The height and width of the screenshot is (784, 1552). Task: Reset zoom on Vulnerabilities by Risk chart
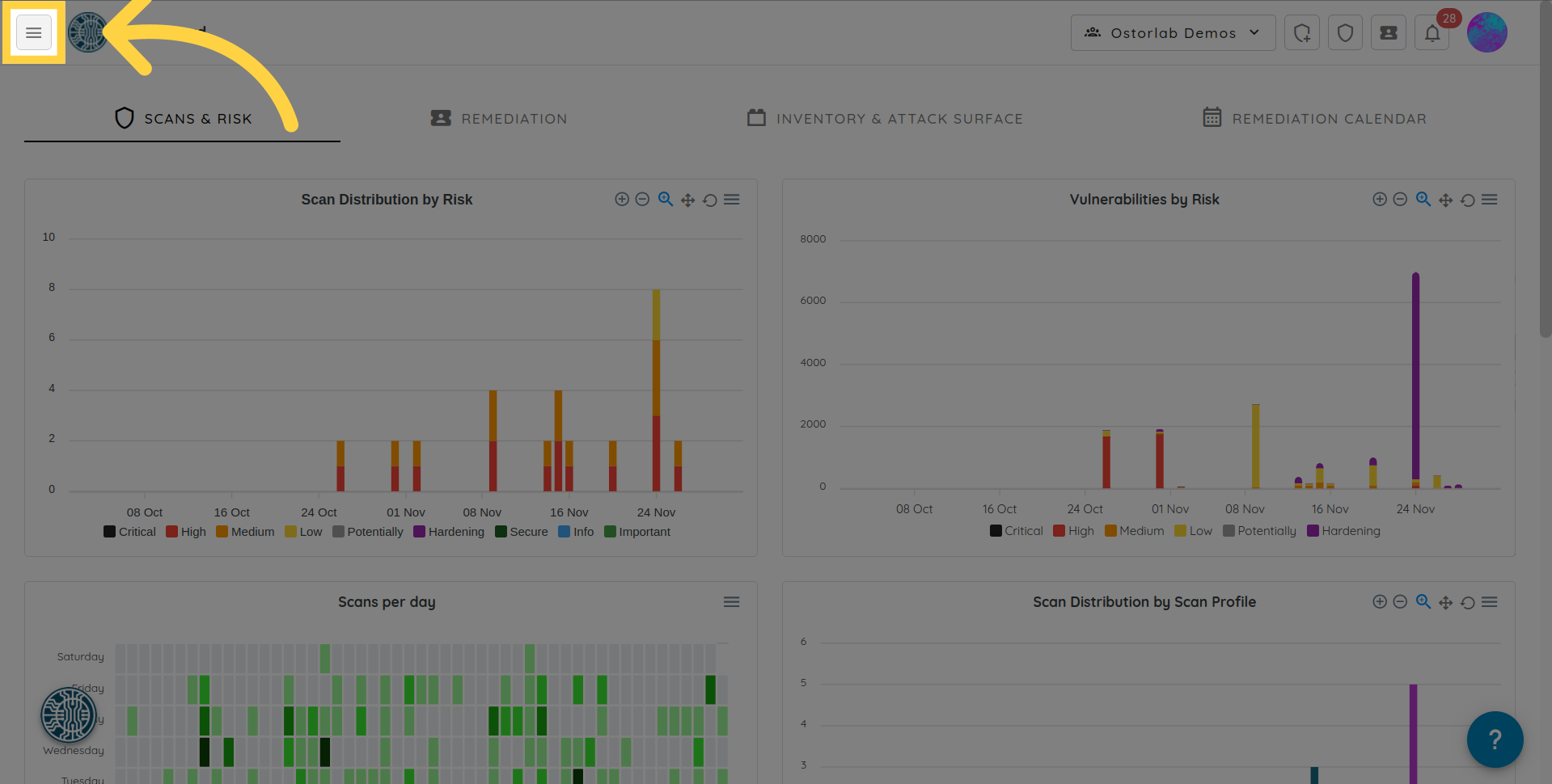[1467, 200]
